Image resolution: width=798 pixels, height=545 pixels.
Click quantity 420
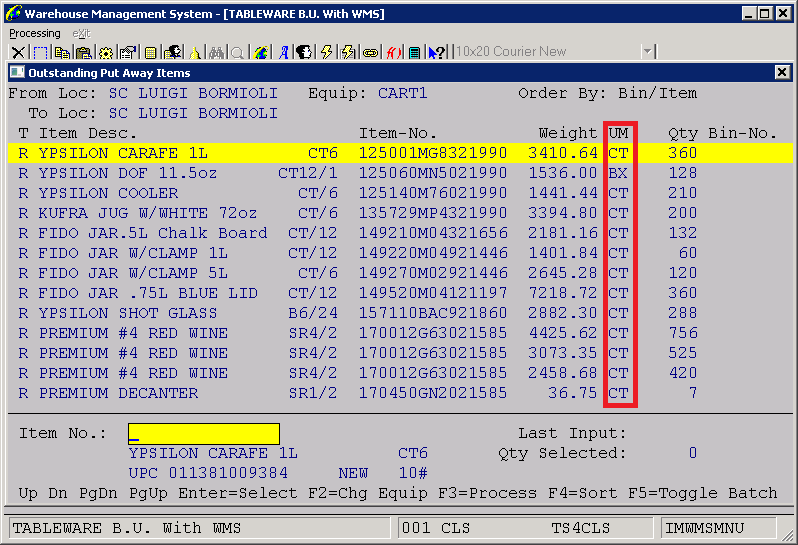683,373
